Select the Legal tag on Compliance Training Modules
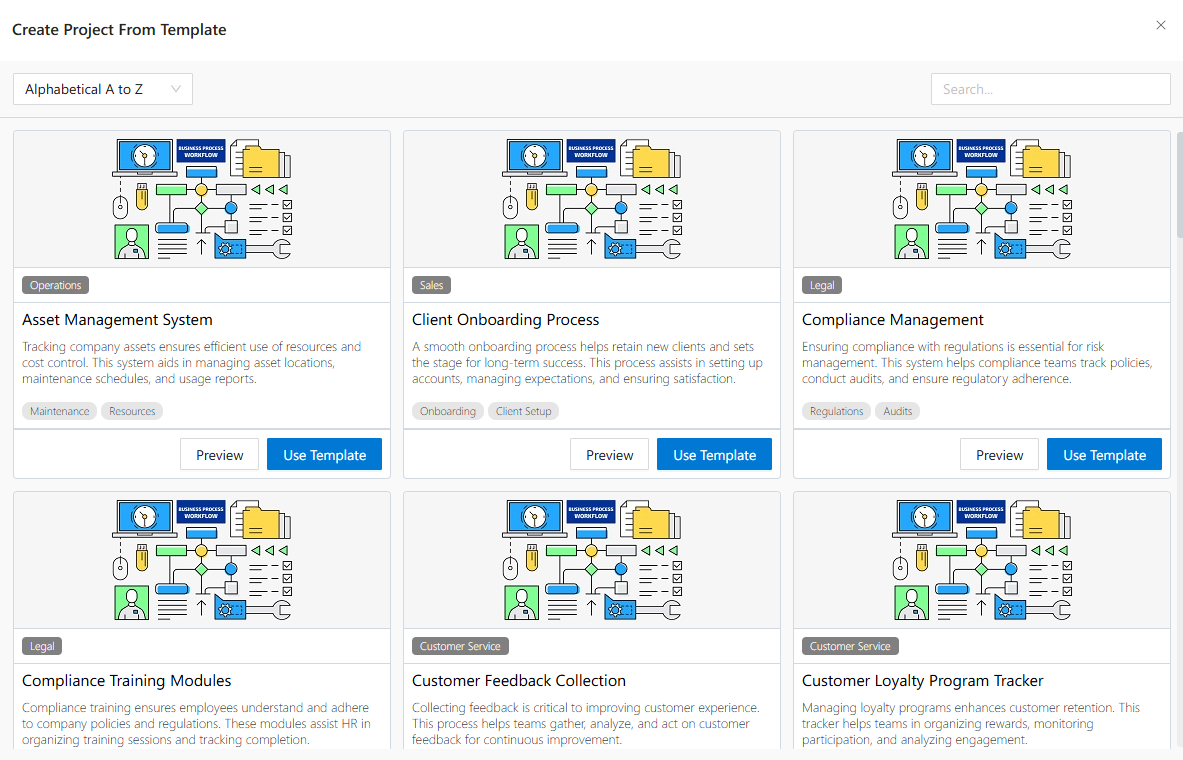This screenshot has width=1183, height=760. [42, 646]
